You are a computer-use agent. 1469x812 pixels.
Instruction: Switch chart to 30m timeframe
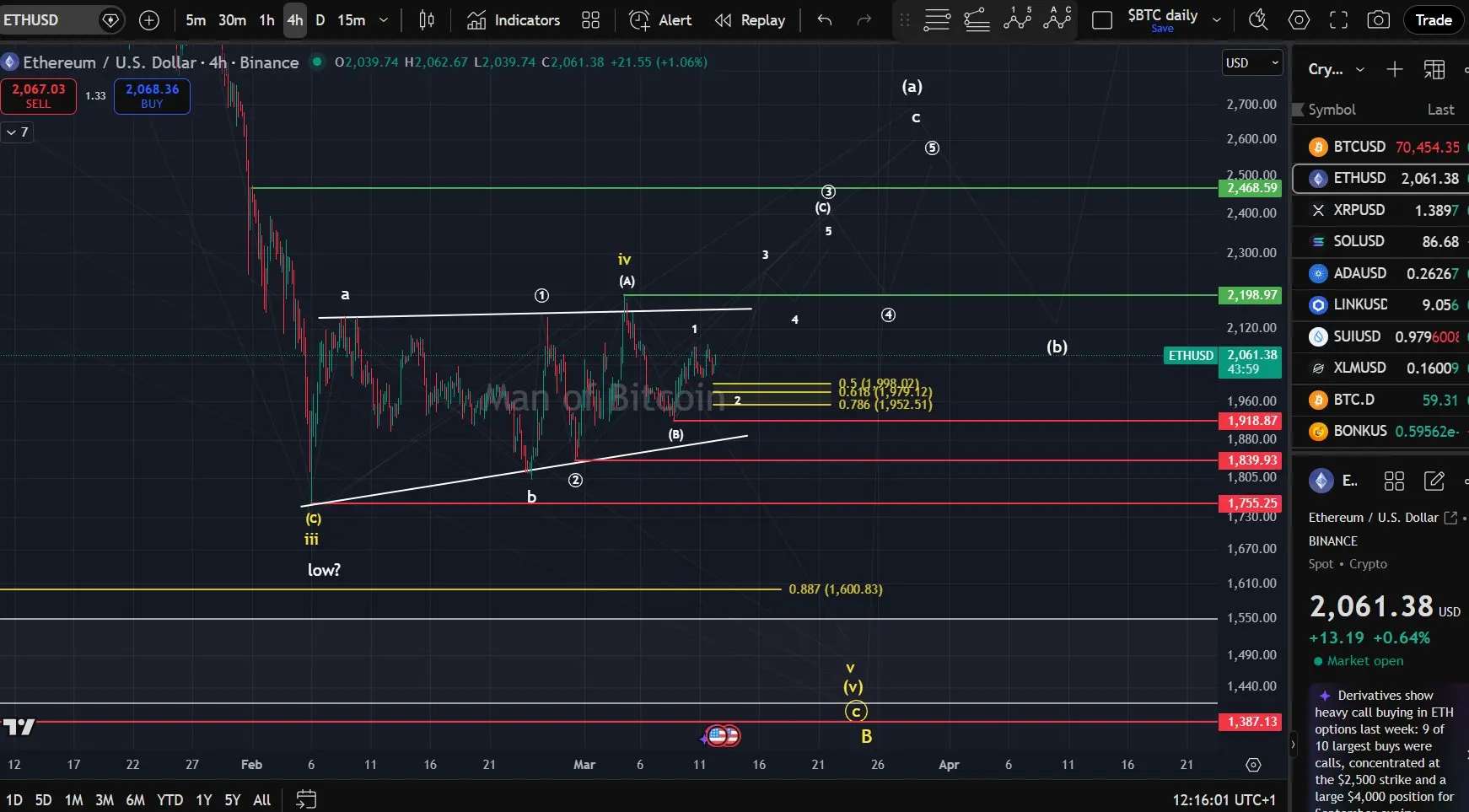click(232, 20)
